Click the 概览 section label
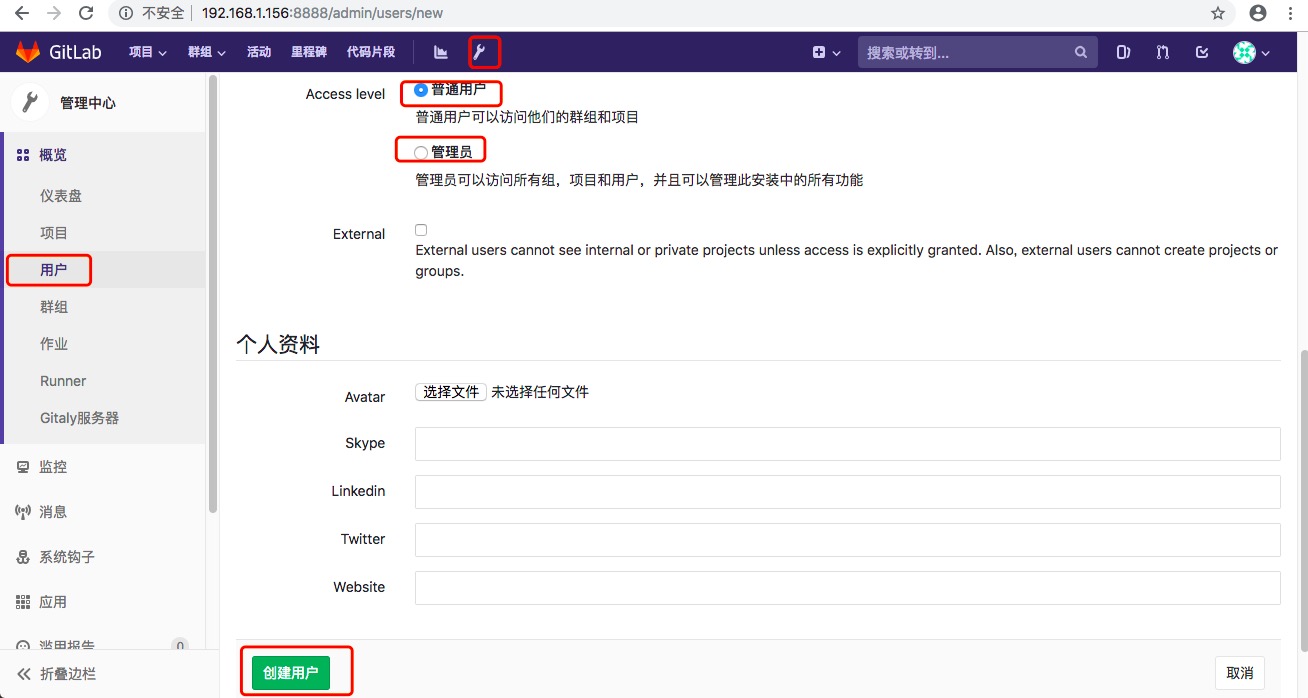 [53, 155]
